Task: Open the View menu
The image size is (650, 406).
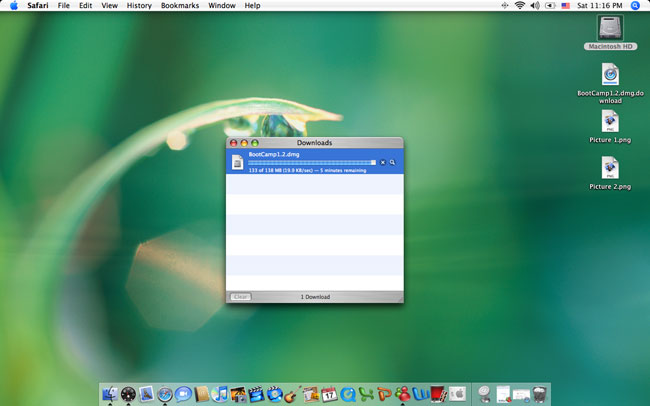Action: (x=109, y=5)
